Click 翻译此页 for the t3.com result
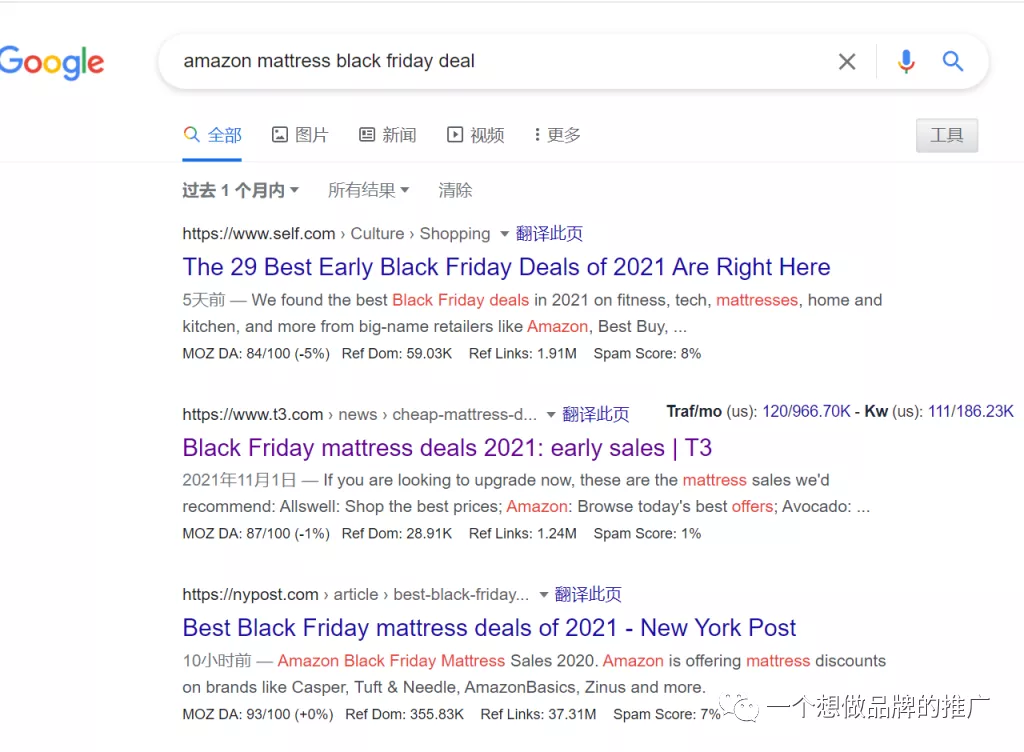The width and height of the screenshot is (1024, 752). tap(596, 415)
